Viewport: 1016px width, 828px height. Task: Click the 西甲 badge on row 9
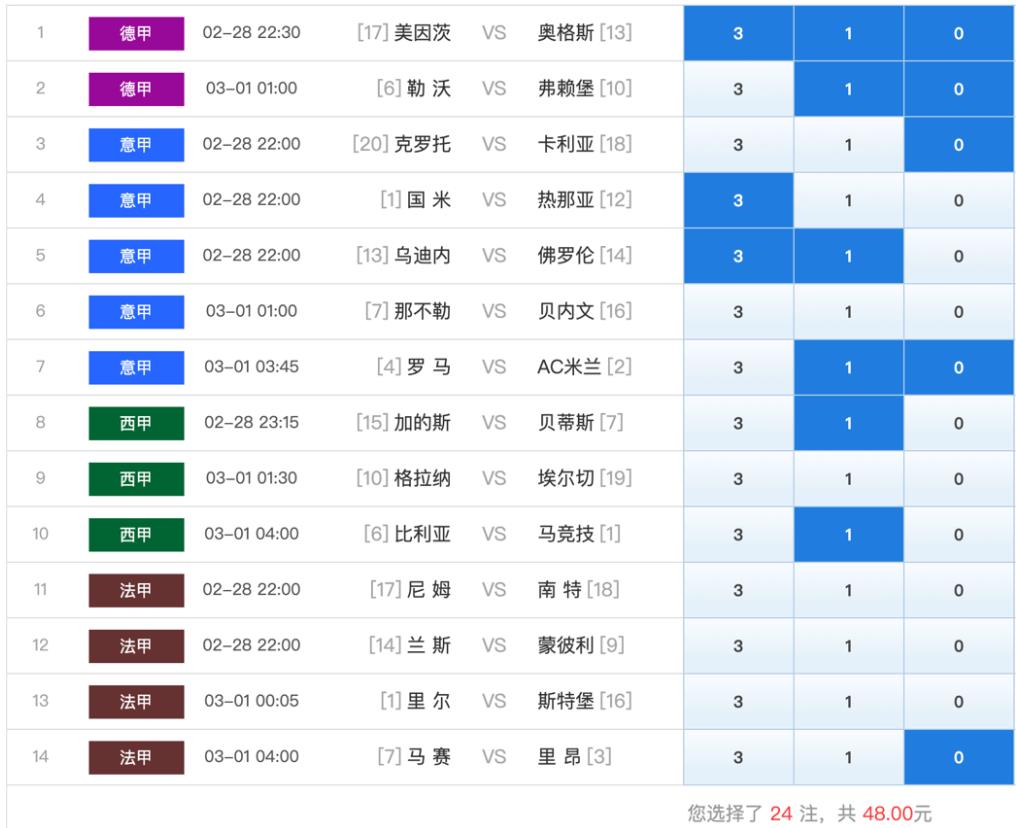[x=136, y=479]
